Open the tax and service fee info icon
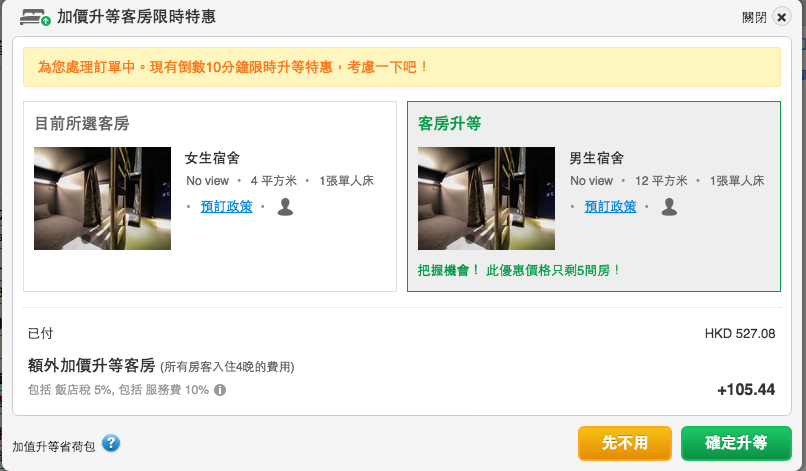 [220, 390]
